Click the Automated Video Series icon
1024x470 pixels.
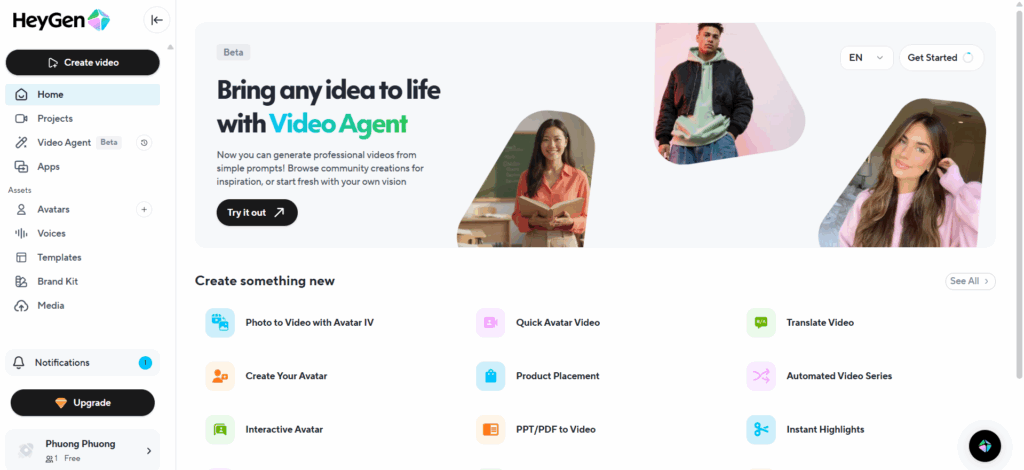point(761,376)
